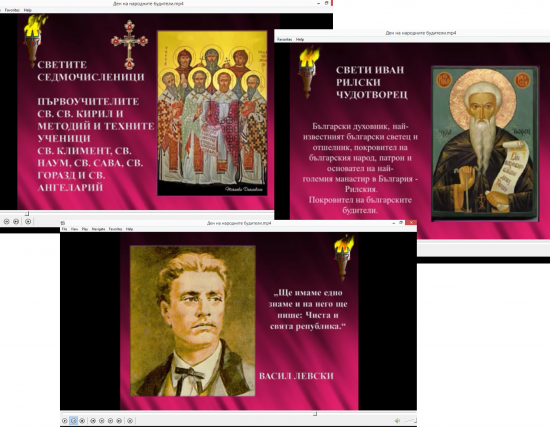Open Favorites menu in right player window
This screenshot has width=550, height=427.
(x=284, y=39)
